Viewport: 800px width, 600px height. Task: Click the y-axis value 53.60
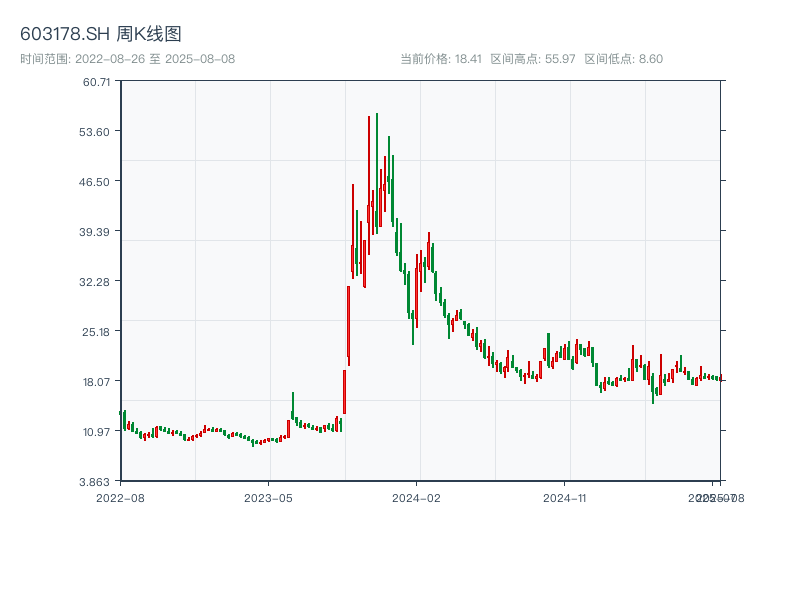(x=94, y=132)
